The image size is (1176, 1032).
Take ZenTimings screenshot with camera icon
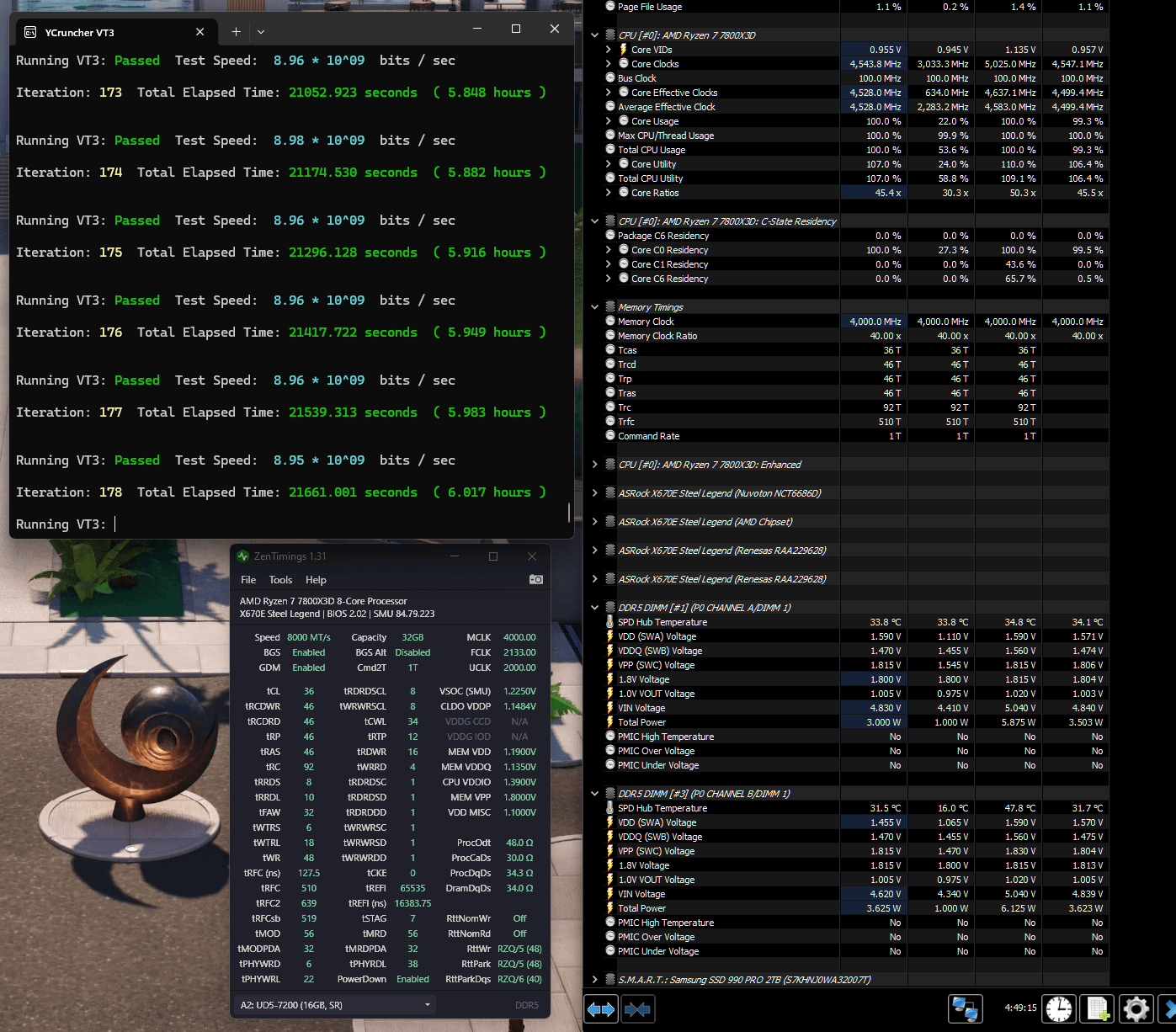coord(536,579)
